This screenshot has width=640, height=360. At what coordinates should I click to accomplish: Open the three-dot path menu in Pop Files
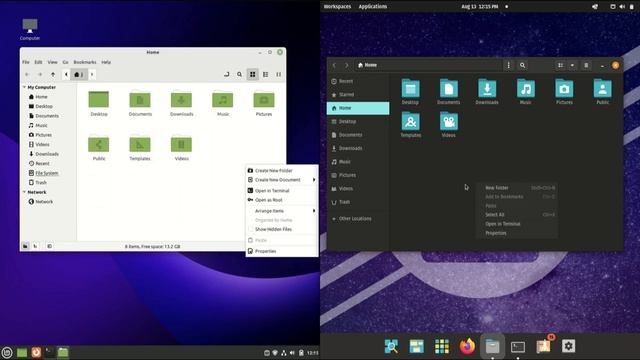coord(508,65)
